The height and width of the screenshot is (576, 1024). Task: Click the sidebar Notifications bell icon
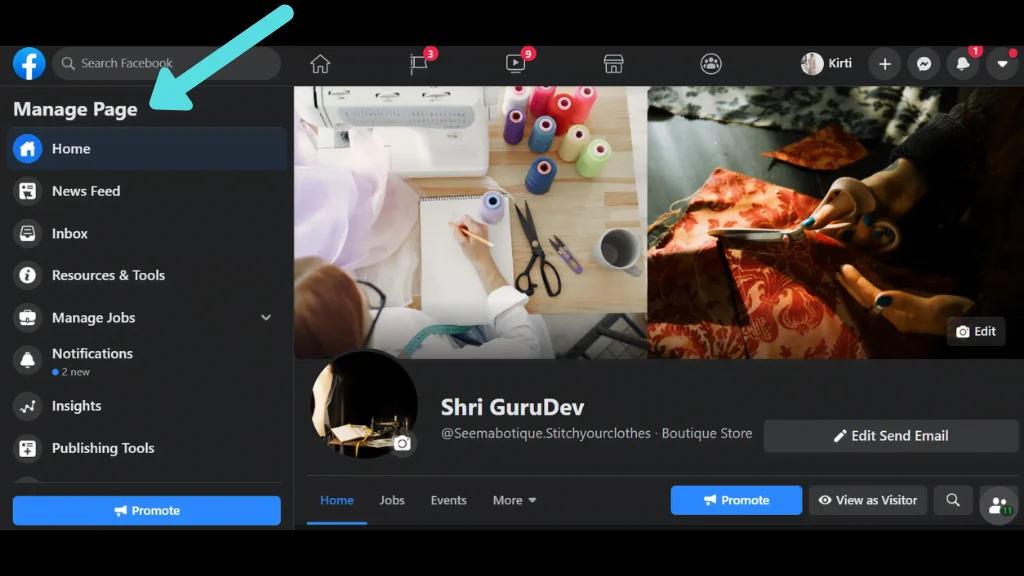click(x=27, y=360)
